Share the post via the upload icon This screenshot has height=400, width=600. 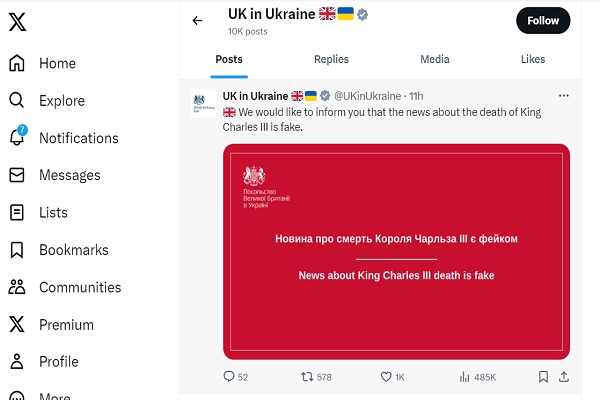pyautogui.click(x=564, y=377)
